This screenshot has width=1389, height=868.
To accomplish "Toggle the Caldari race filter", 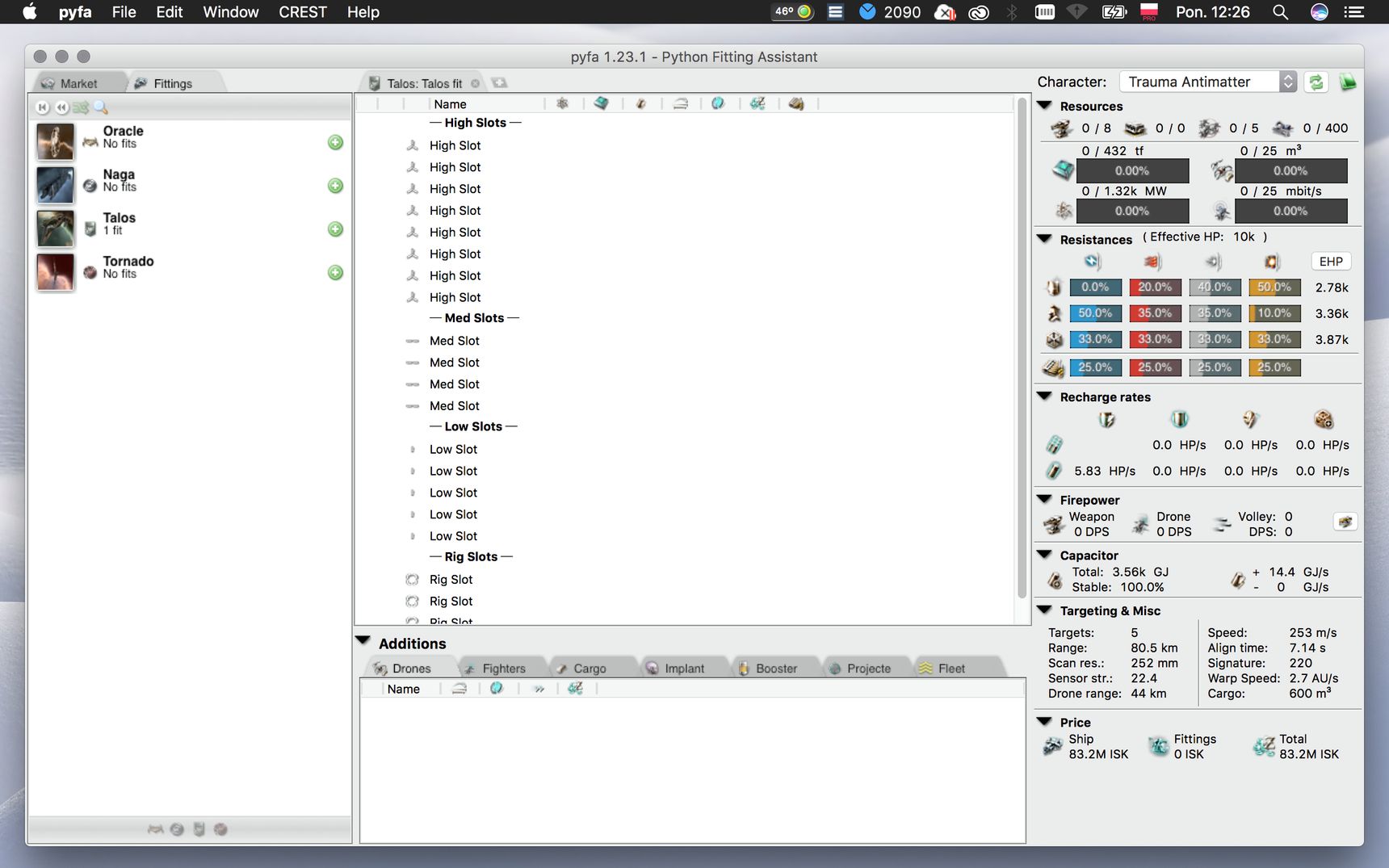I will pyautogui.click(x=177, y=829).
